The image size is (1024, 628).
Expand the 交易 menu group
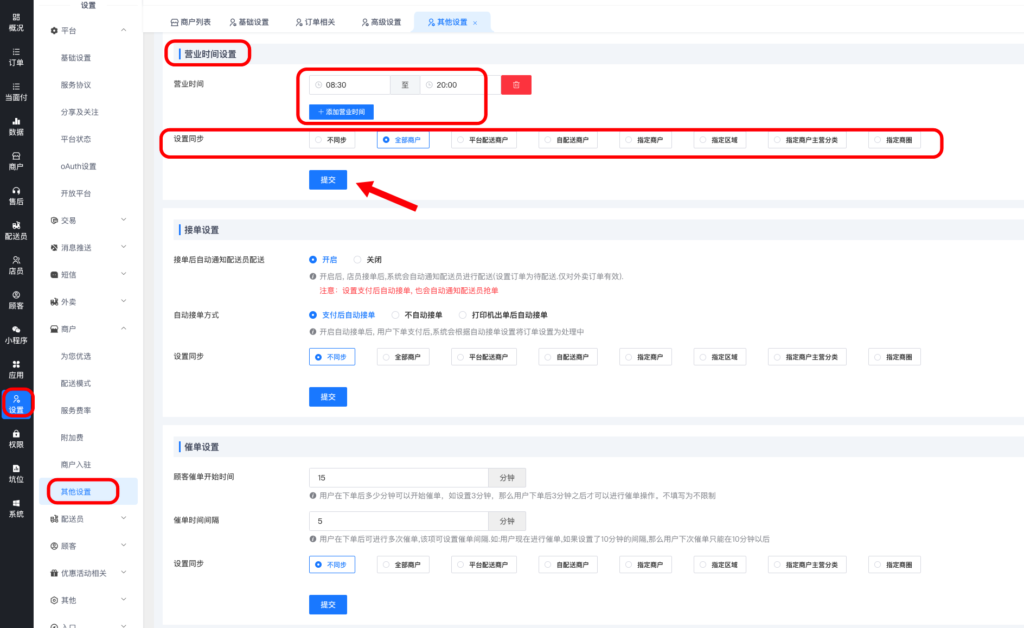[x=124, y=220]
